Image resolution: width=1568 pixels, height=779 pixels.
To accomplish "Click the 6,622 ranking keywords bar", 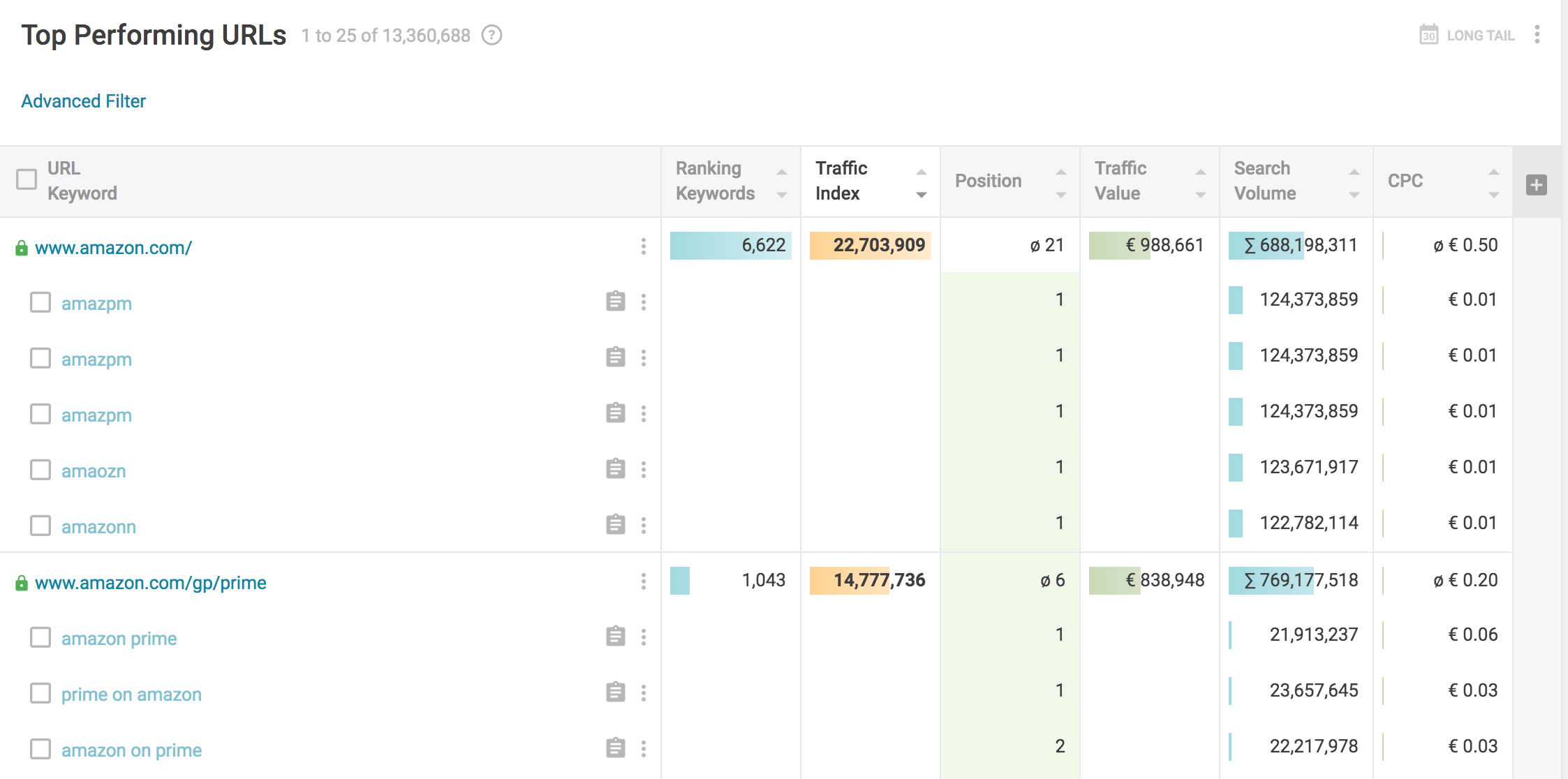I will (x=730, y=246).
